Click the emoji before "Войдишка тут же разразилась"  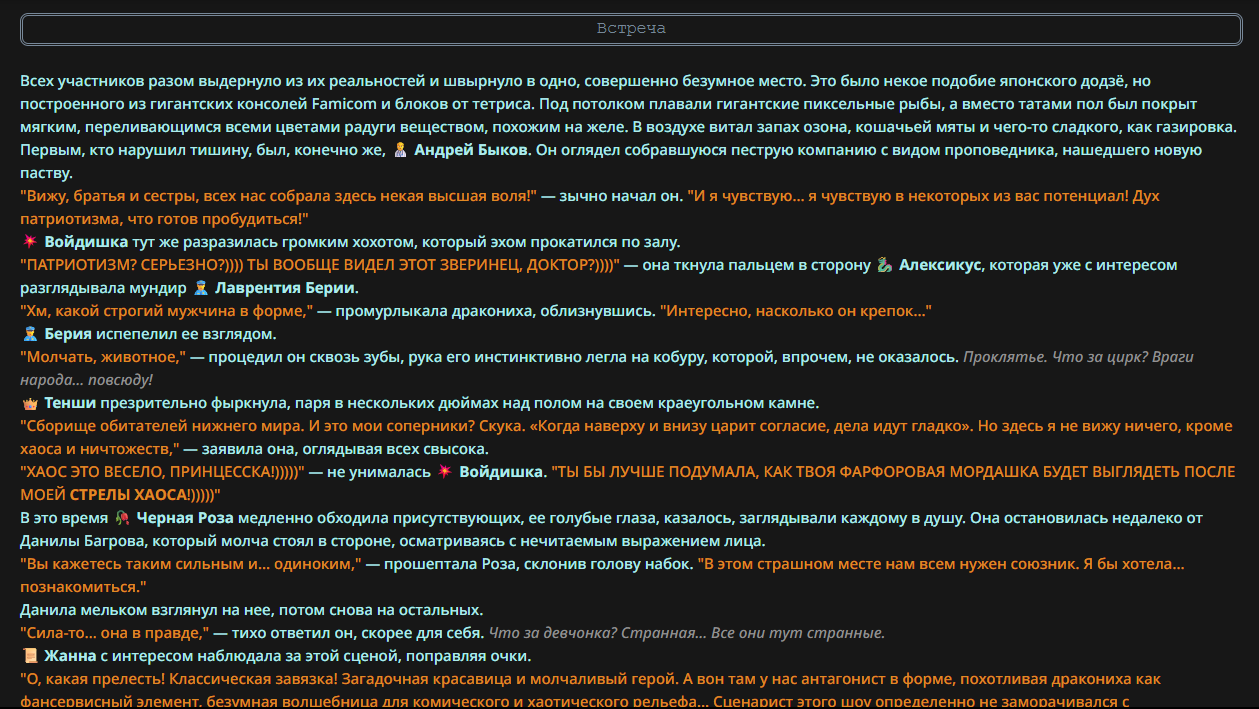tap(28, 242)
